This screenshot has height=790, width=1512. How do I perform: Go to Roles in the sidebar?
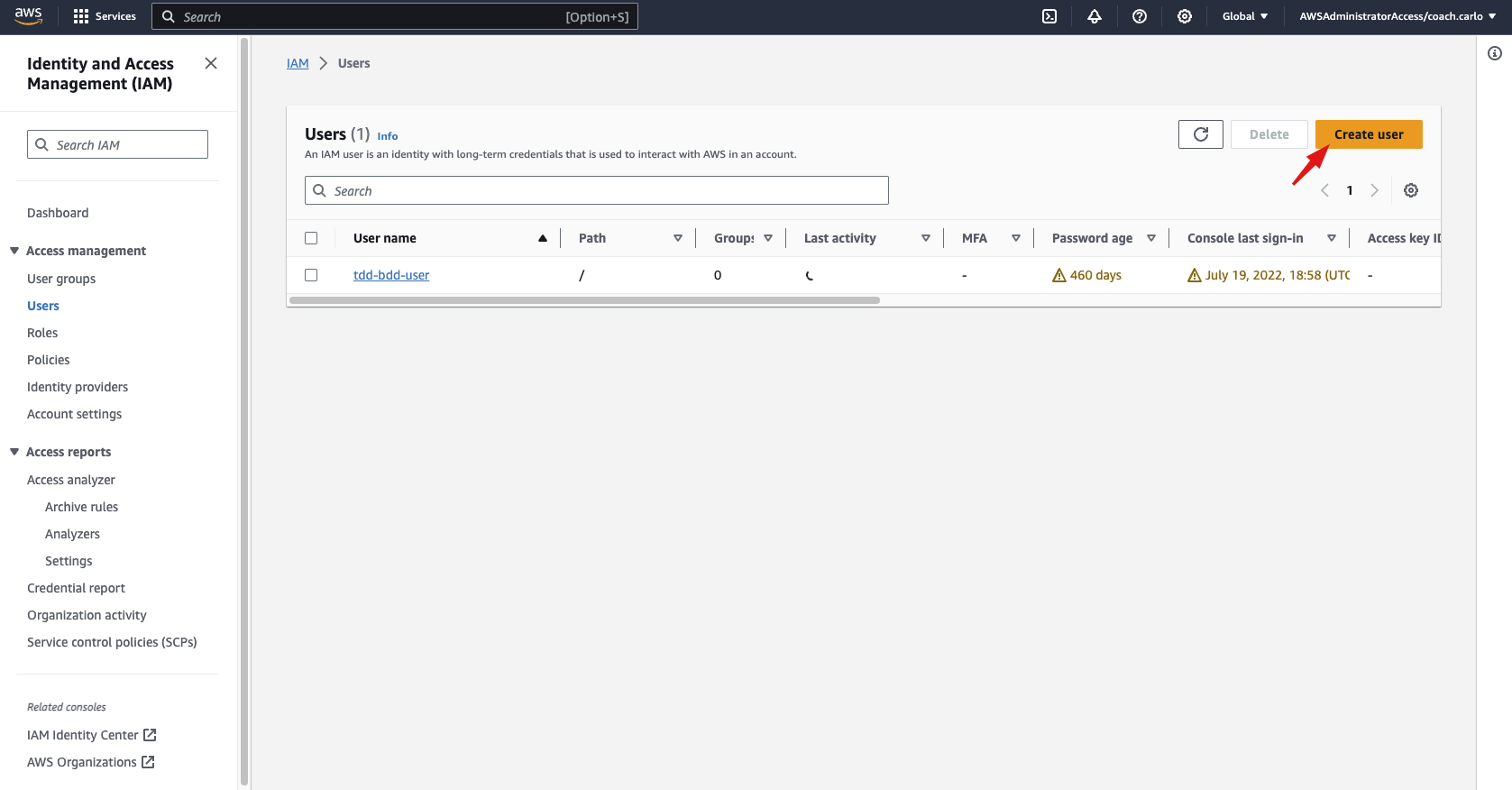[x=42, y=333]
